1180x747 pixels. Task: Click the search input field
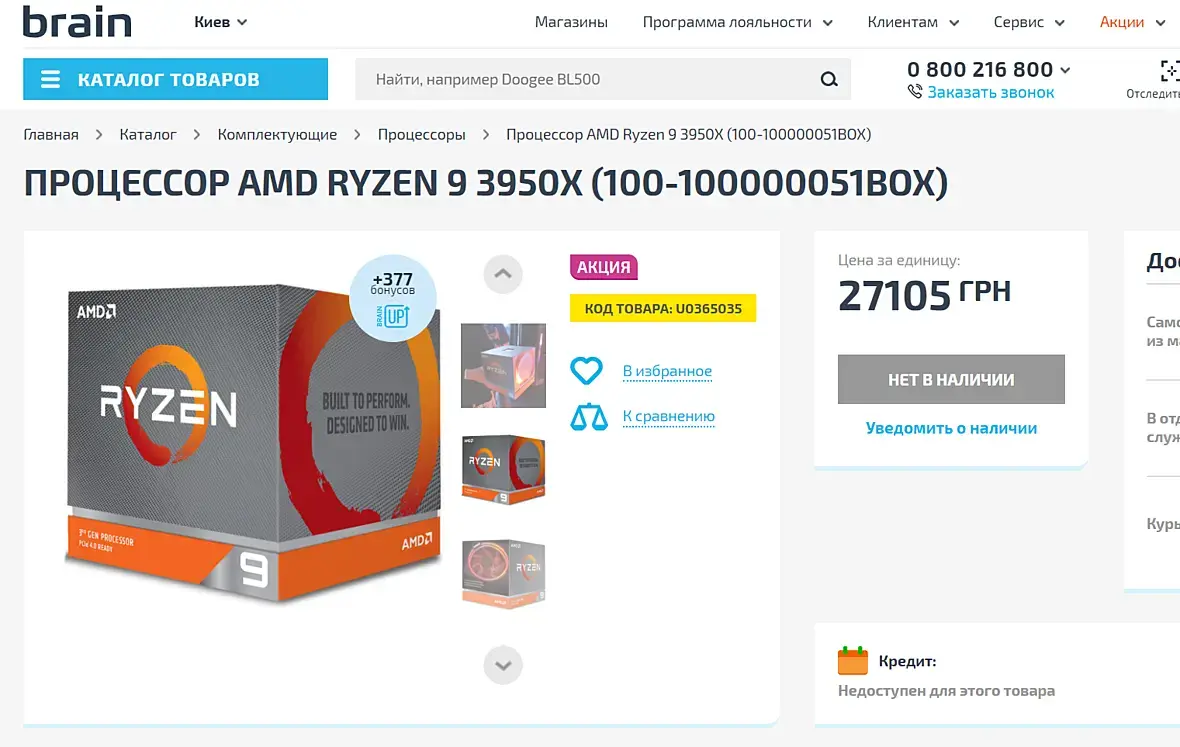590,79
